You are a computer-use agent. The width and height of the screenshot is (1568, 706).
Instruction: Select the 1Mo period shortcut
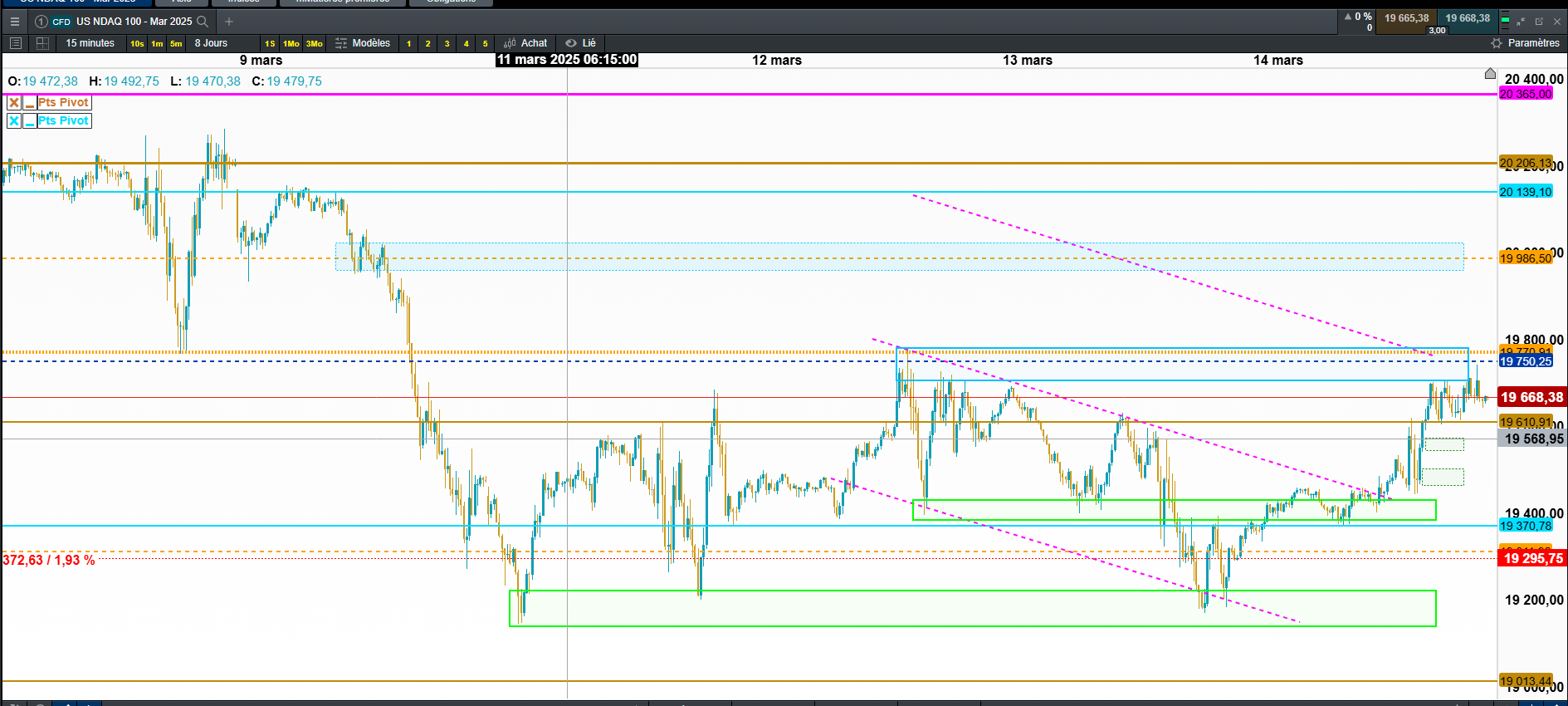pyautogui.click(x=291, y=43)
